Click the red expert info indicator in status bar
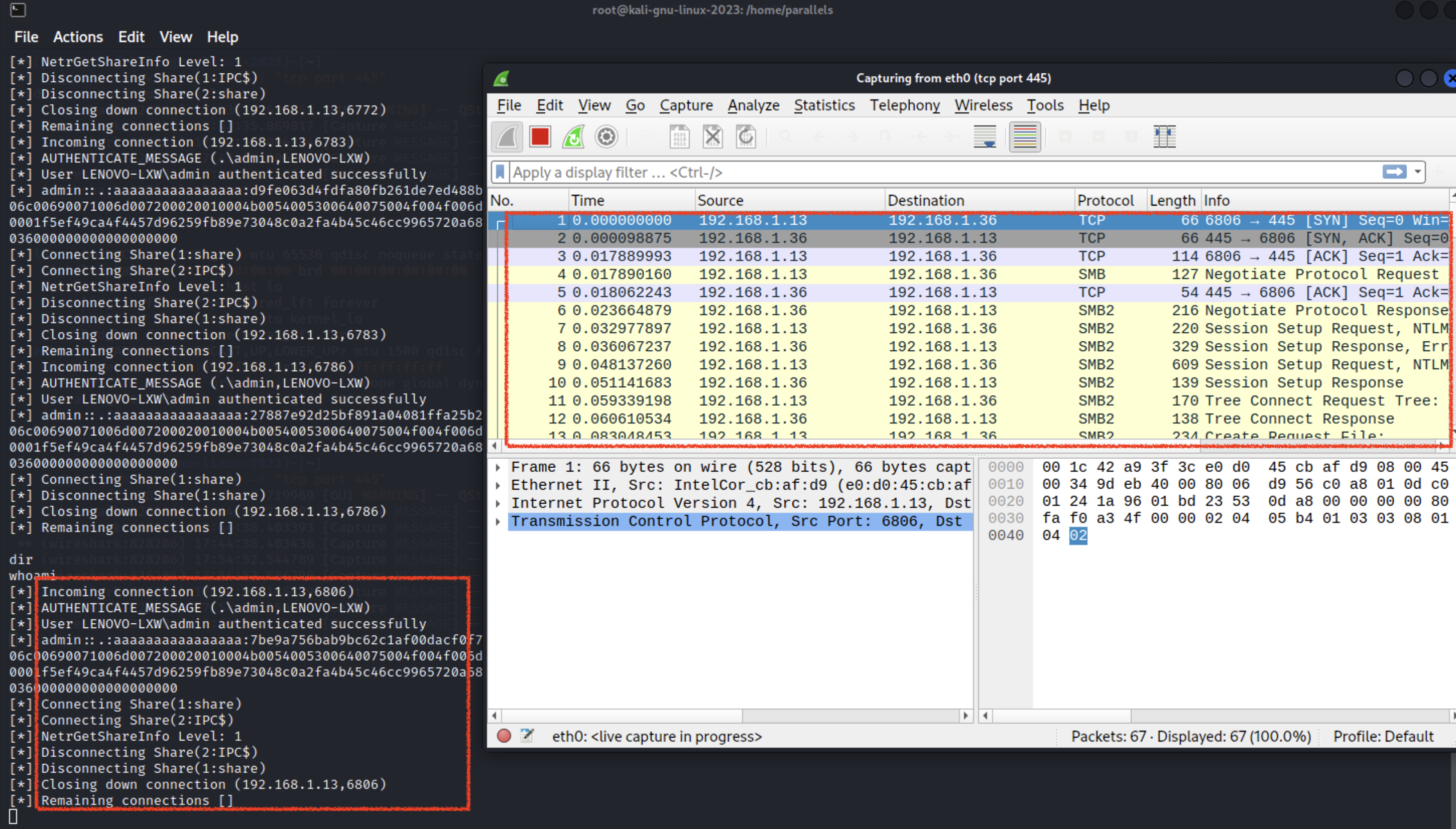This screenshot has width=1456, height=829. 504,736
